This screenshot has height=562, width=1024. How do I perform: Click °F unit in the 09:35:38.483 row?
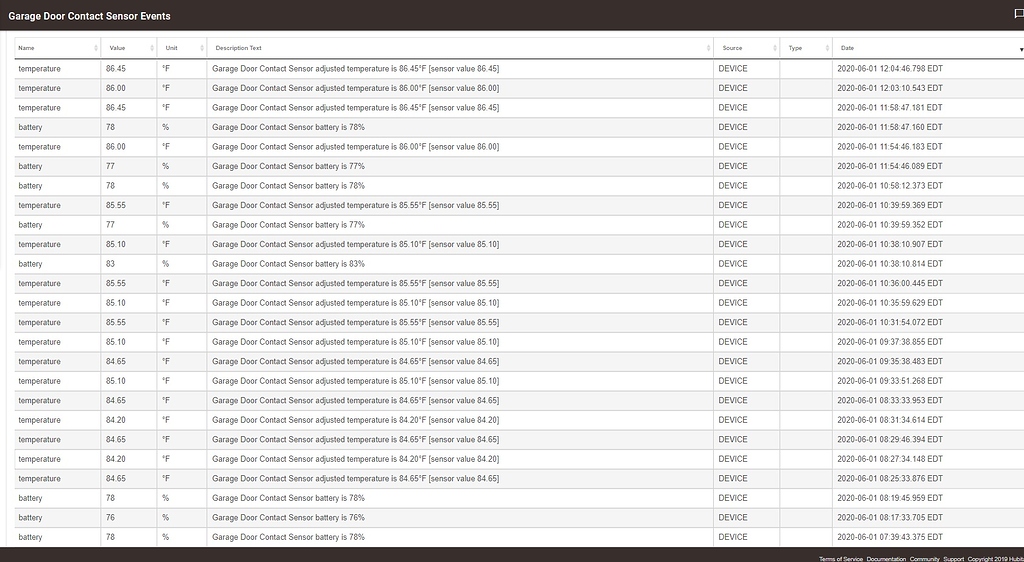point(166,361)
